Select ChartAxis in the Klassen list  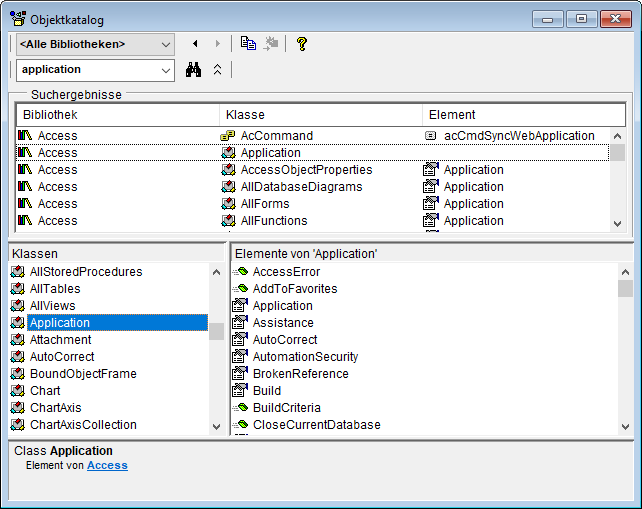coord(56,408)
